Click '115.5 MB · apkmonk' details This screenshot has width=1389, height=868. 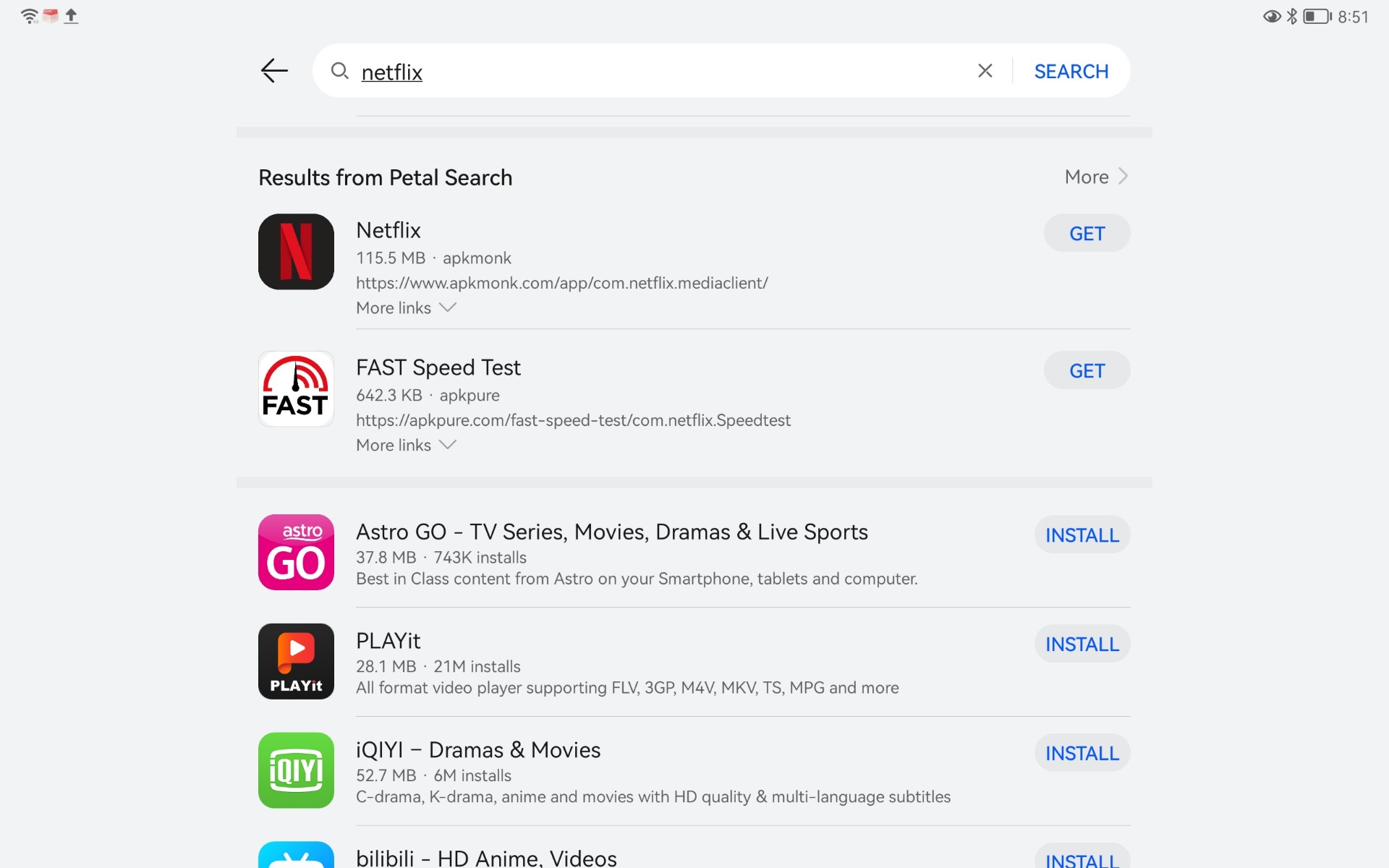click(433, 258)
